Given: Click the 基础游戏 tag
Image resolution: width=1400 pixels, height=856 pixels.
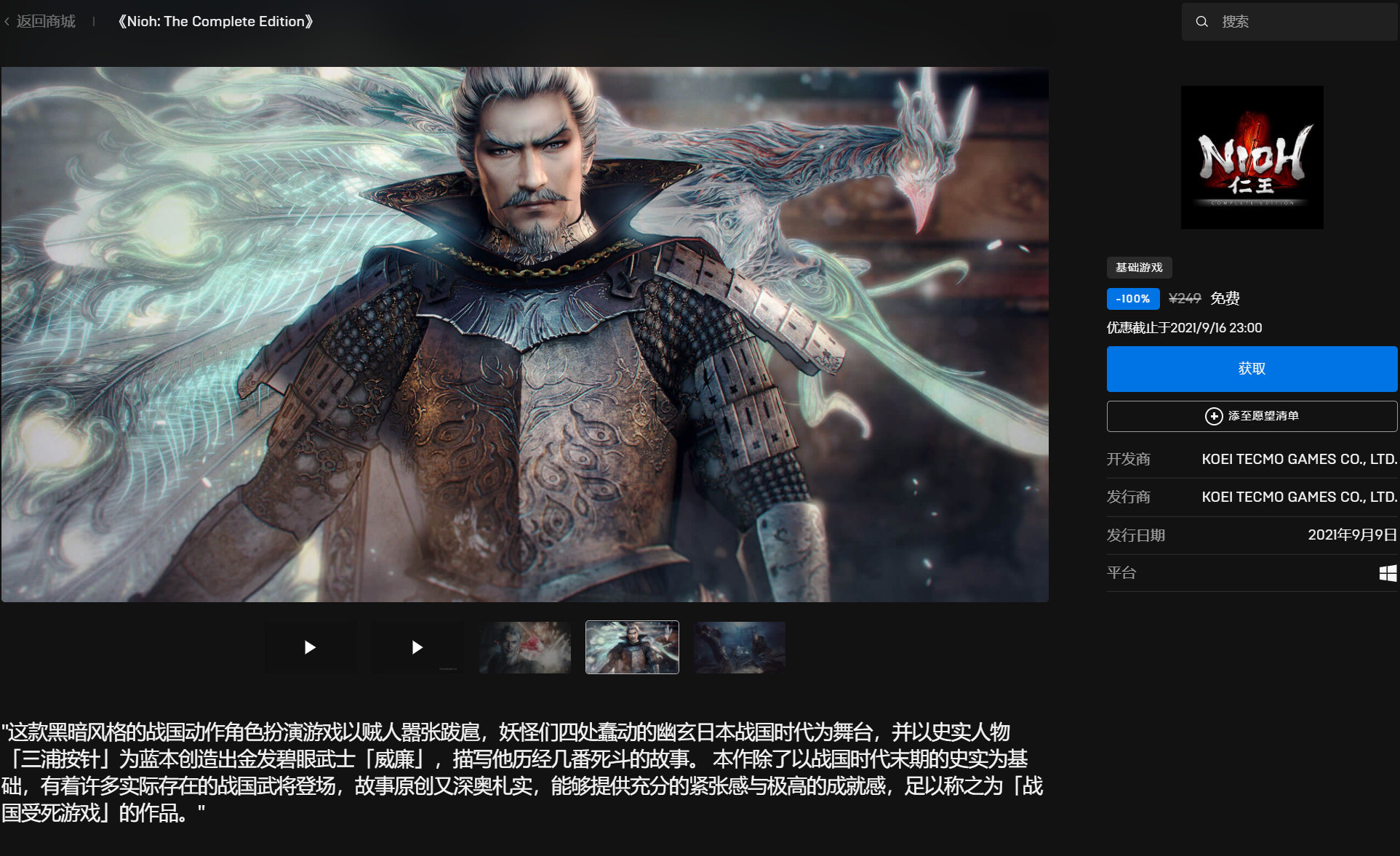Looking at the screenshot, I should [1139, 268].
